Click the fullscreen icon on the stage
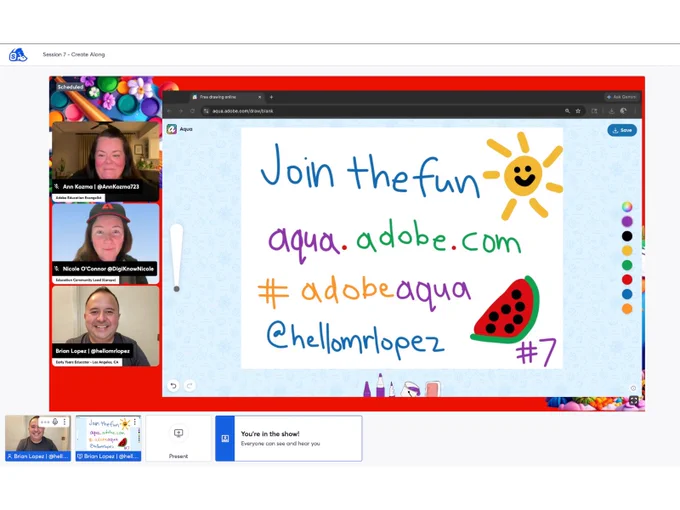Image resolution: width=680 pixels, height=510 pixels. 634,401
